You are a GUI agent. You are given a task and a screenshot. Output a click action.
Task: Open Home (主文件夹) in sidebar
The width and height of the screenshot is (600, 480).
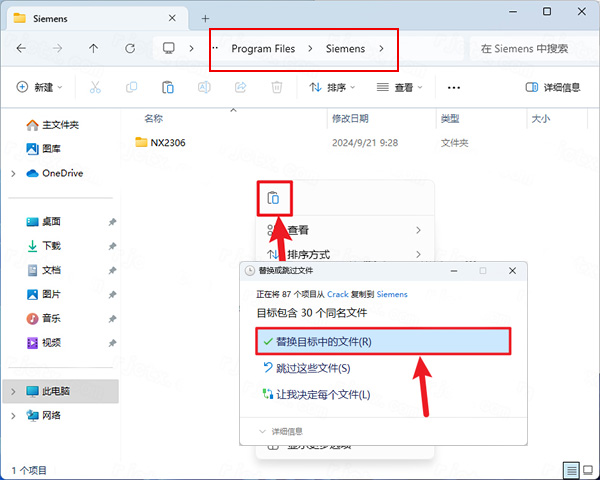pyautogui.click(x=53, y=125)
